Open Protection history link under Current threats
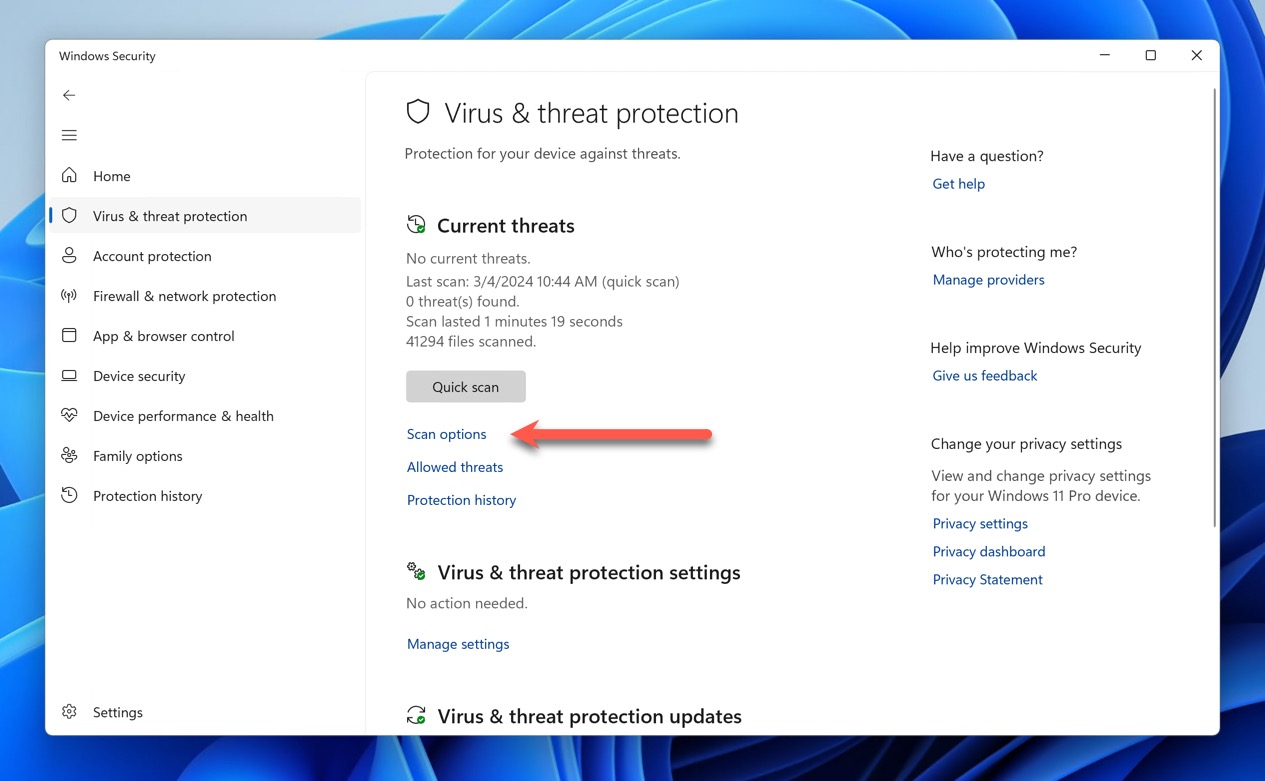Image resolution: width=1265 pixels, height=781 pixels. [462, 500]
